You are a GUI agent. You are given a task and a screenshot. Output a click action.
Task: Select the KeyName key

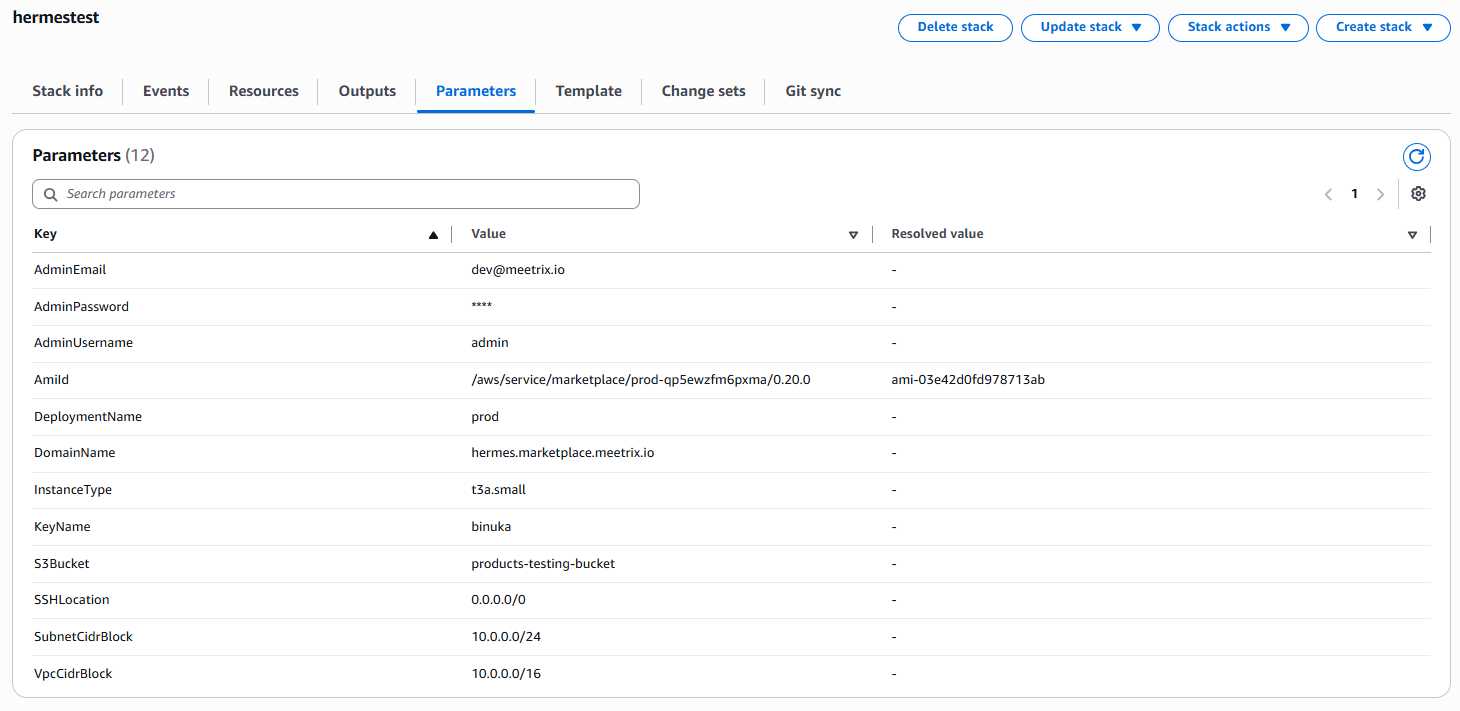pos(62,527)
